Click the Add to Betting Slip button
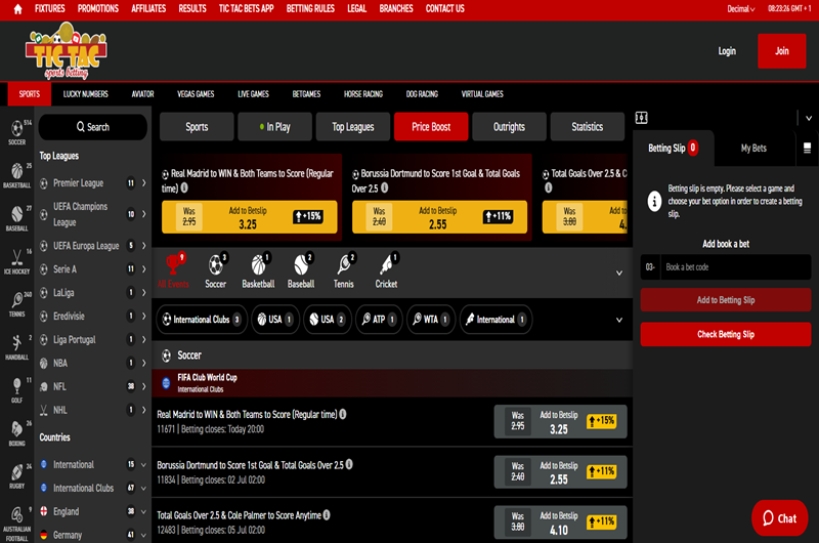This screenshot has height=543, width=819. point(726,300)
